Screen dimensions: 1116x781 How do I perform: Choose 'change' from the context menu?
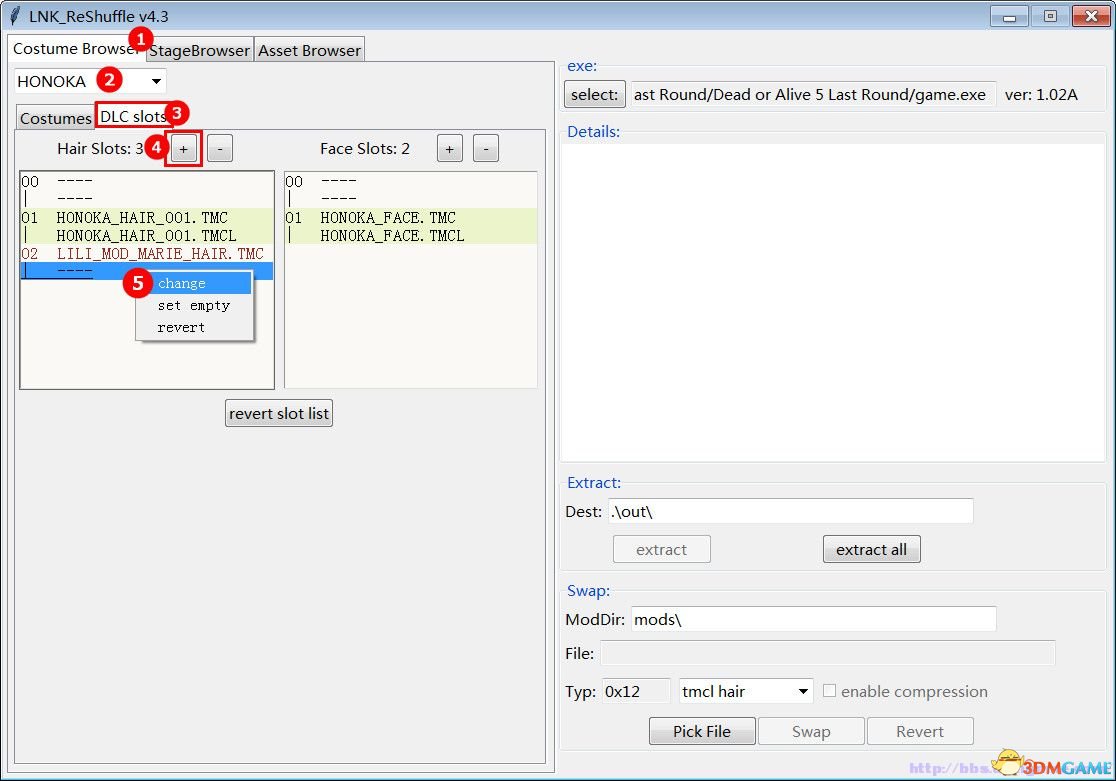pyautogui.click(x=182, y=284)
